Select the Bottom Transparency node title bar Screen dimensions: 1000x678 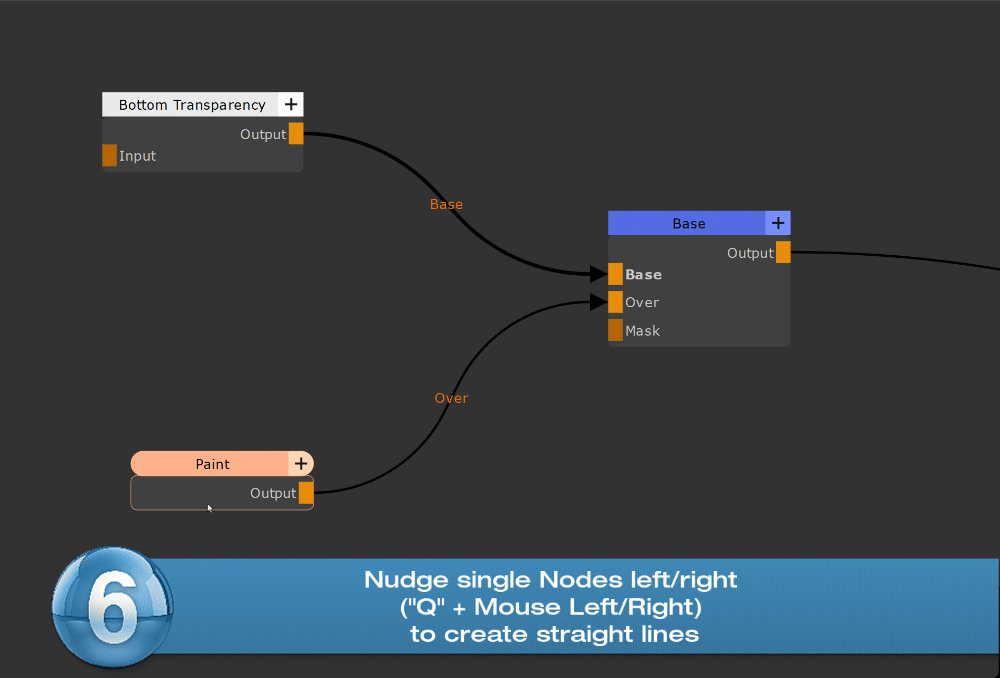tap(191, 105)
